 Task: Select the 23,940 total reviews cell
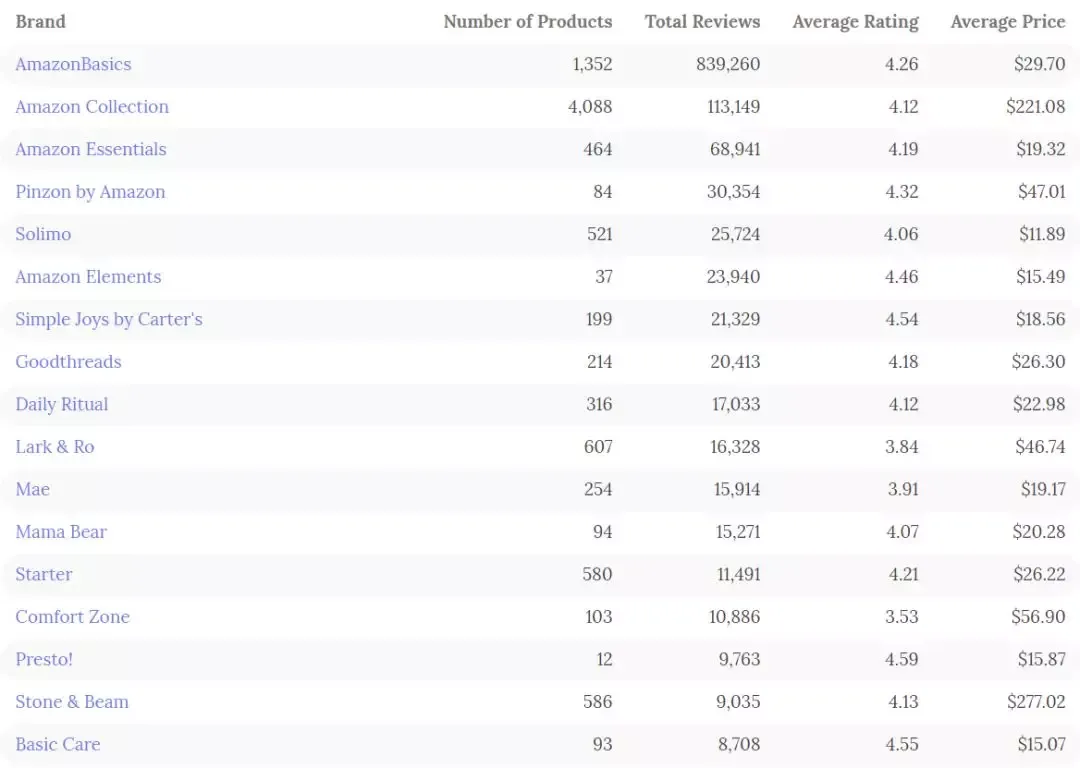(x=734, y=277)
